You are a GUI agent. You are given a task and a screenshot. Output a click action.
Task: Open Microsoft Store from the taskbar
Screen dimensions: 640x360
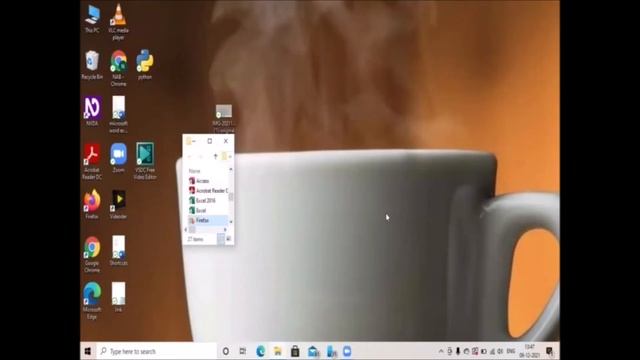point(295,351)
